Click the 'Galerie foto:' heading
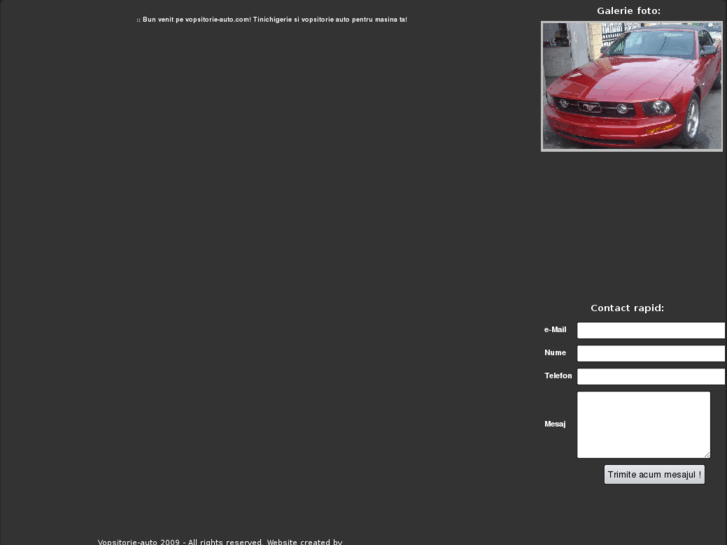The image size is (727, 545). pos(629,11)
